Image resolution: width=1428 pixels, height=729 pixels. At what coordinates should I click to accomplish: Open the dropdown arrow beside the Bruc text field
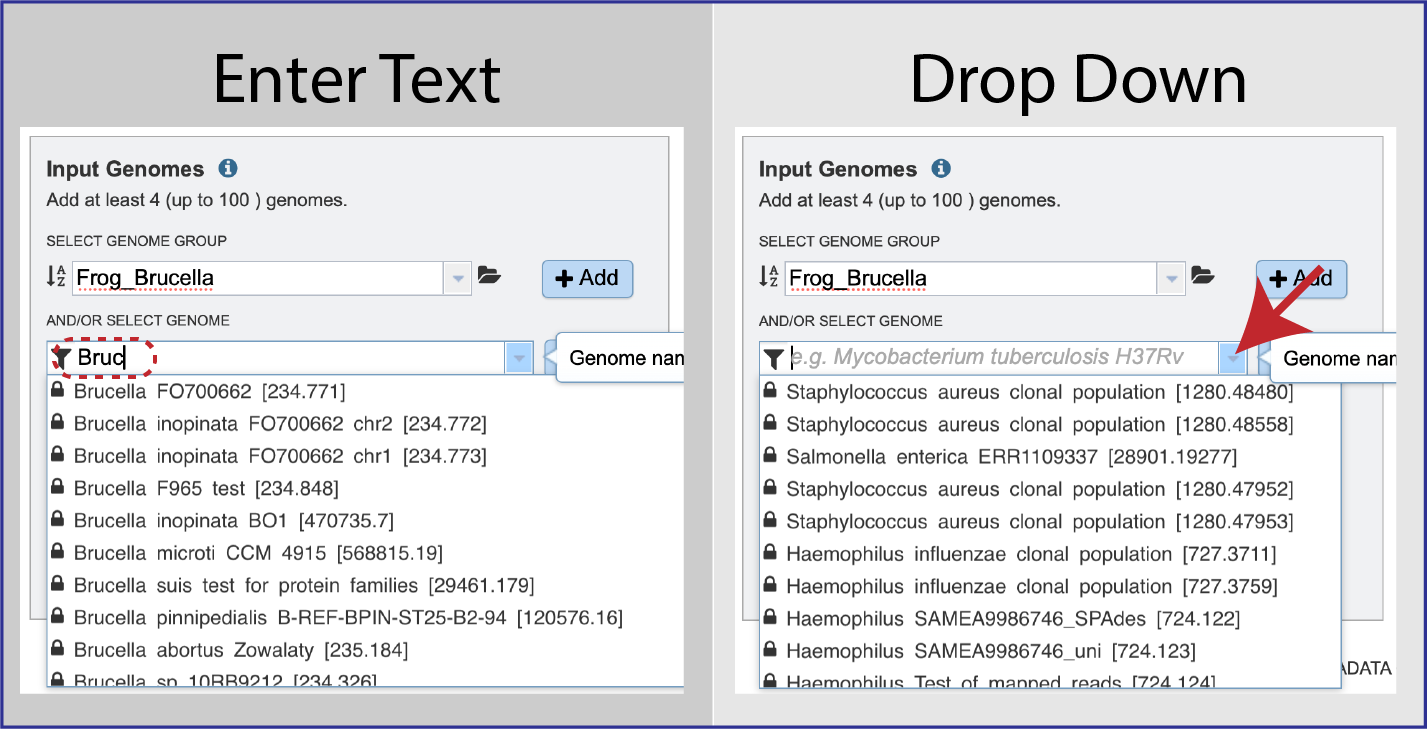click(x=518, y=357)
